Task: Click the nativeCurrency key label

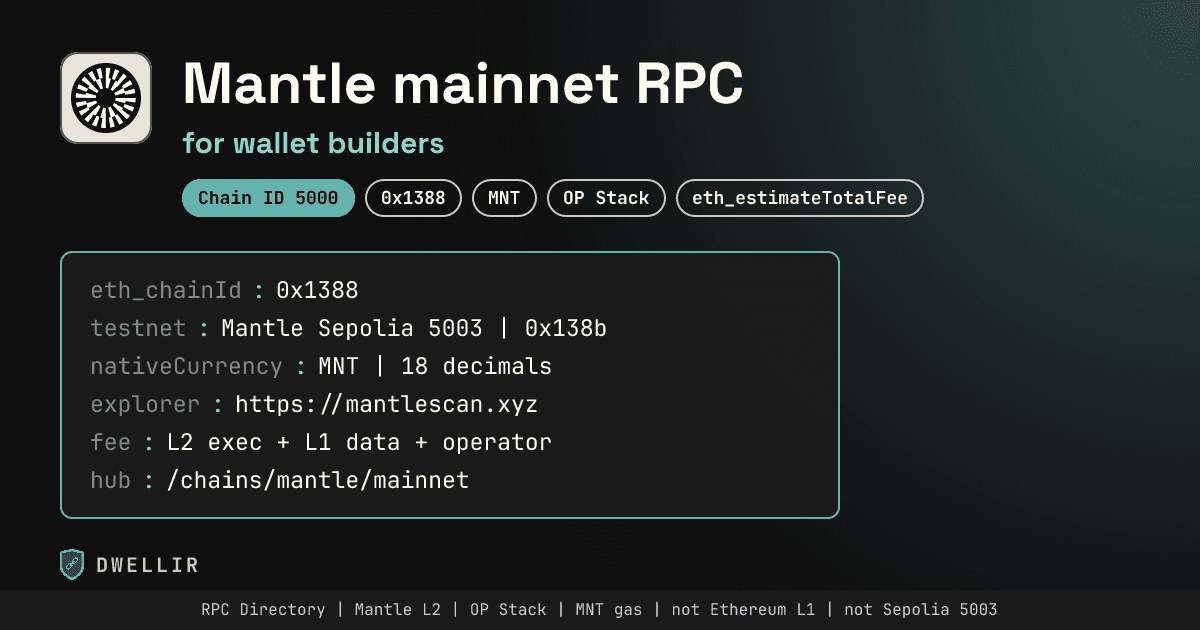Action: pos(186,367)
